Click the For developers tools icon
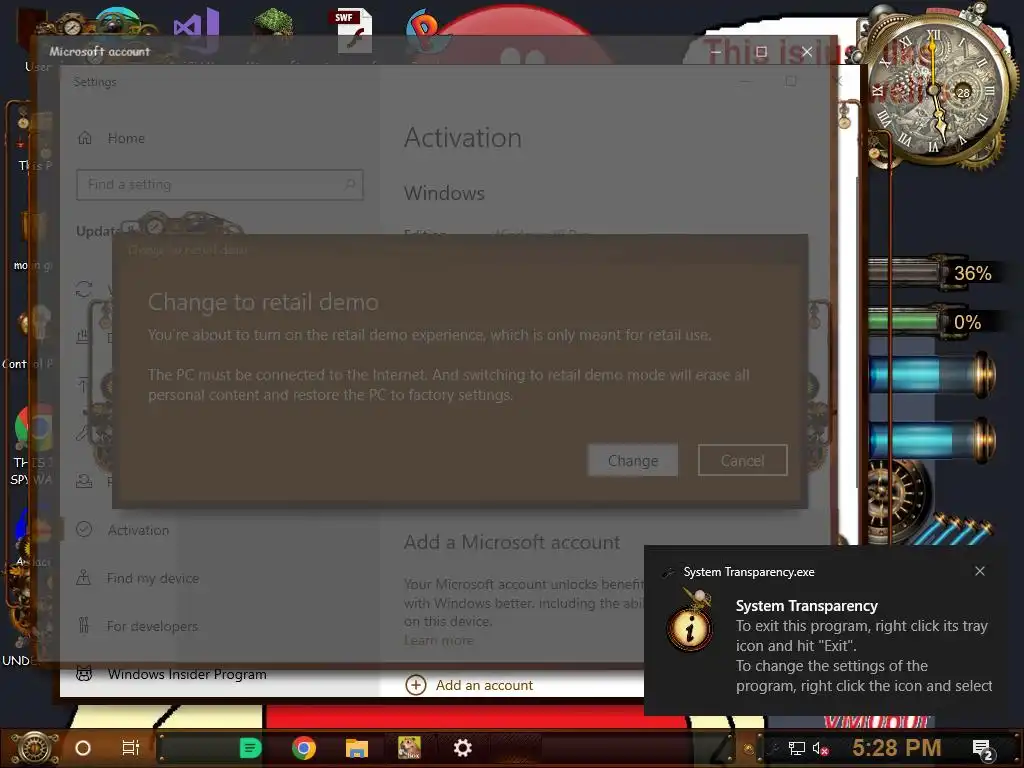Viewport: 1024px width, 768px height. tap(84, 626)
